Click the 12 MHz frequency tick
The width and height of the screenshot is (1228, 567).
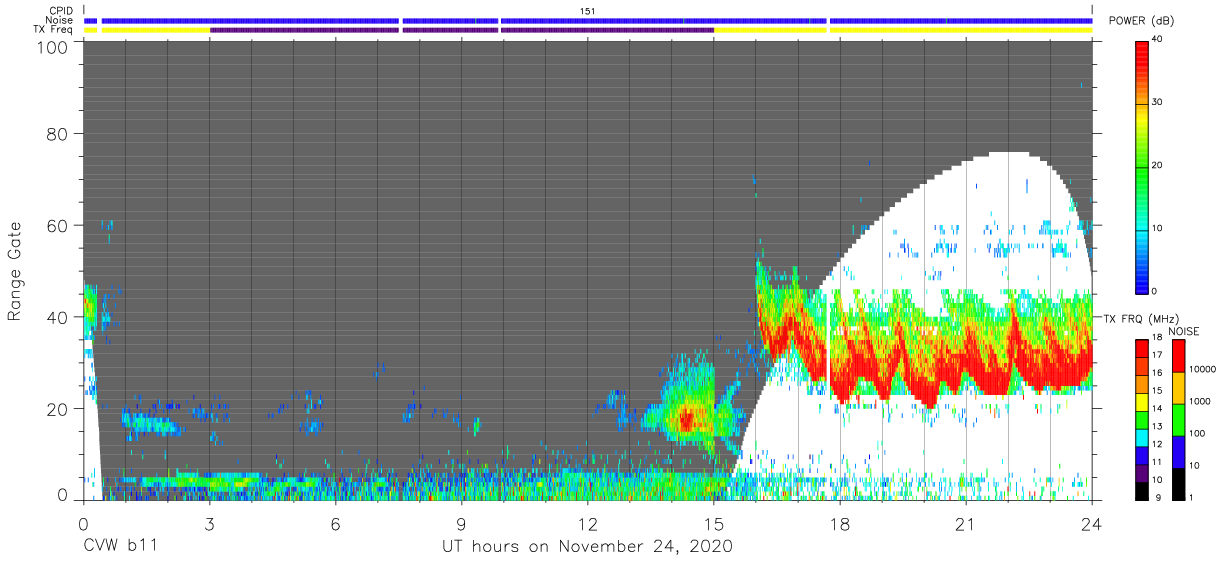coord(1159,444)
